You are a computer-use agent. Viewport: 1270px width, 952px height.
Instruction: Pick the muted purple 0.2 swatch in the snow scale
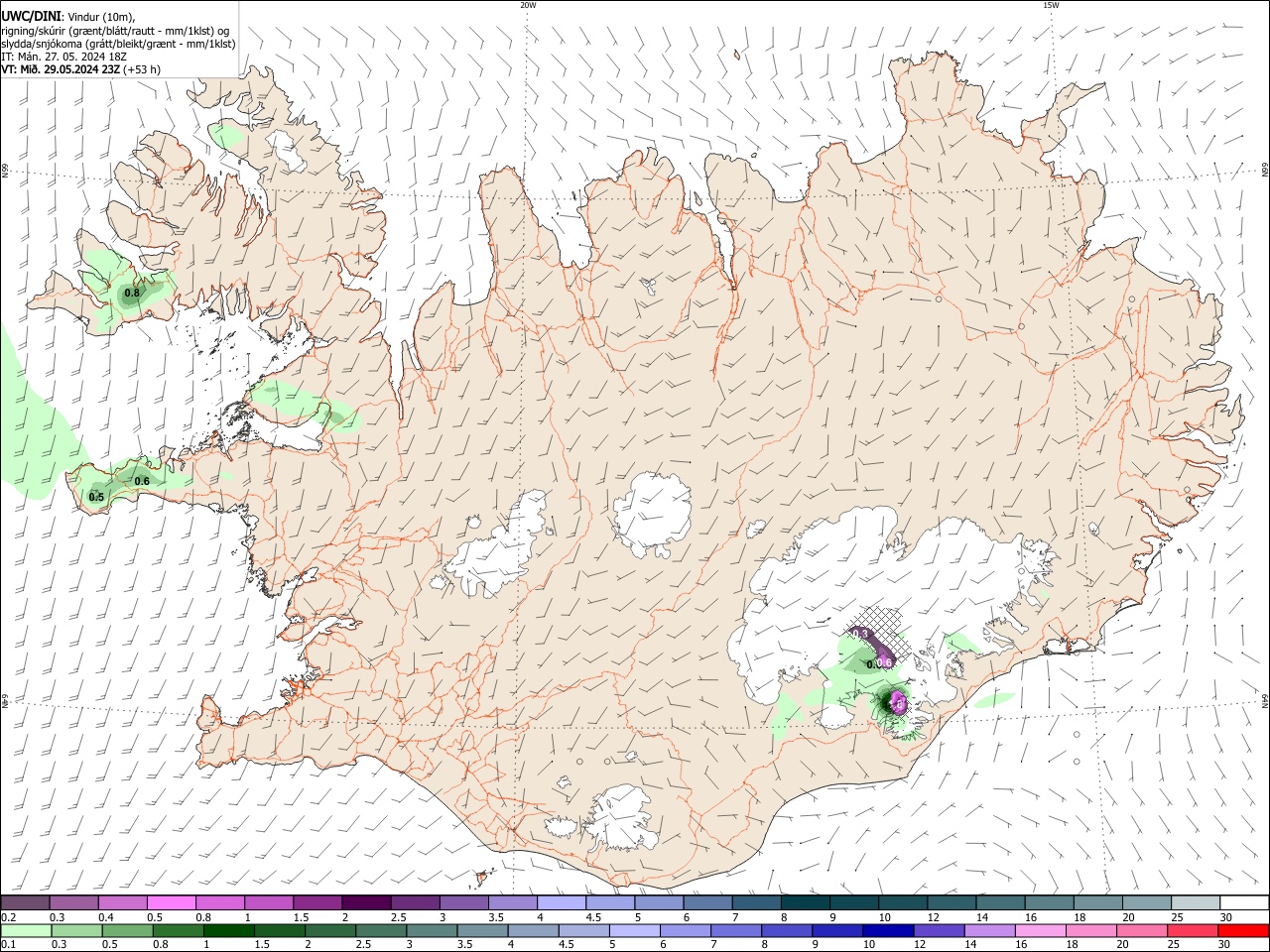25,902
